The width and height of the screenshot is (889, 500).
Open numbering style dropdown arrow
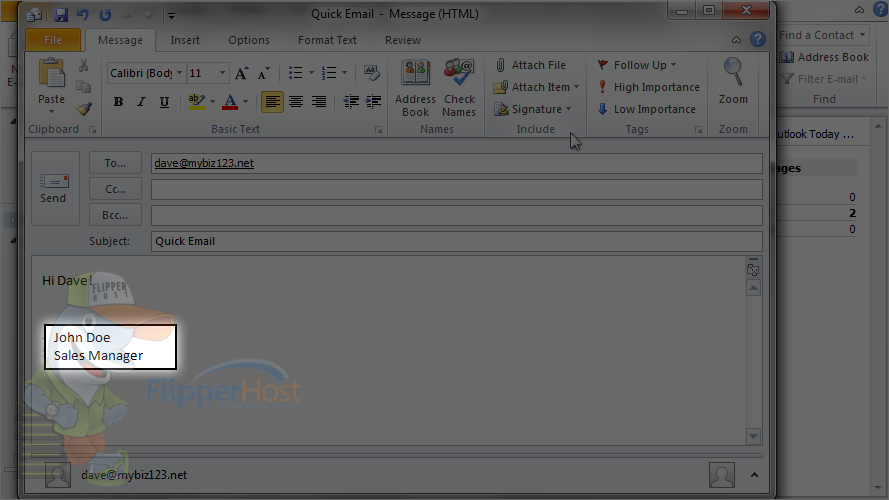[344, 73]
